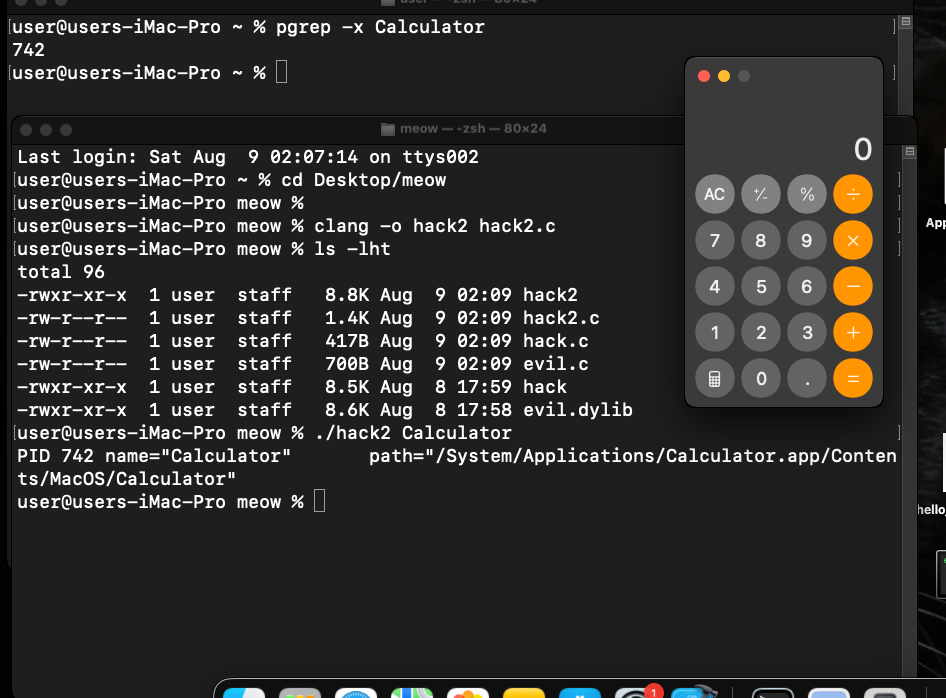Click the clang compile command line
The height and width of the screenshot is (698, 946).
pos(434,226)
